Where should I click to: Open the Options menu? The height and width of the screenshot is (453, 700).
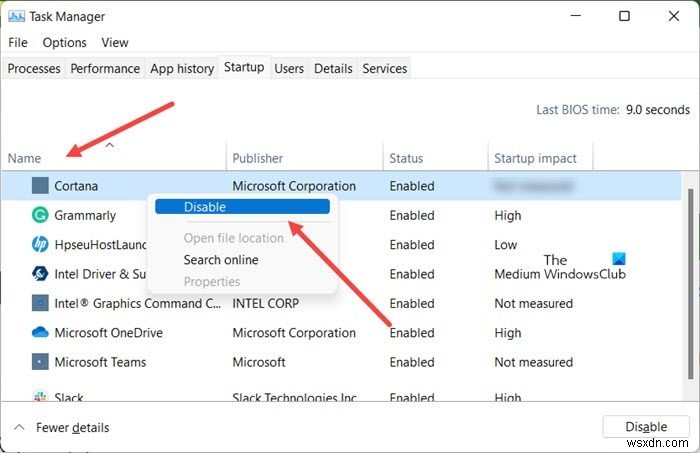64,43
